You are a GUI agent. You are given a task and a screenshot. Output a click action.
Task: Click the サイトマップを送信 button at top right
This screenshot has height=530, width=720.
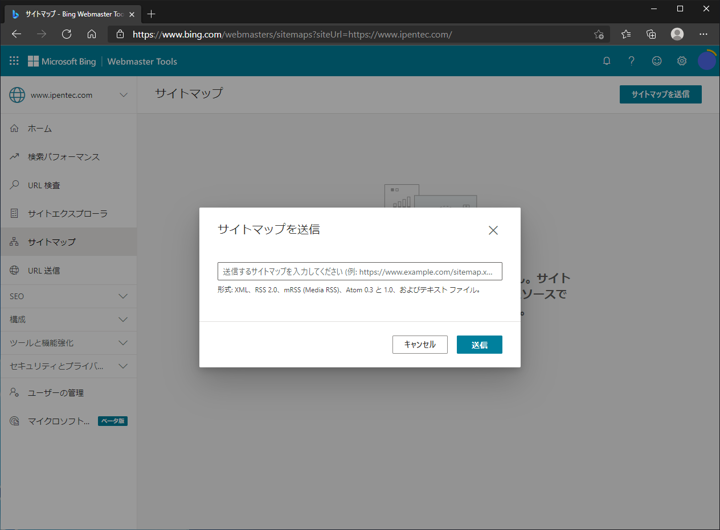tap(660, 94)
